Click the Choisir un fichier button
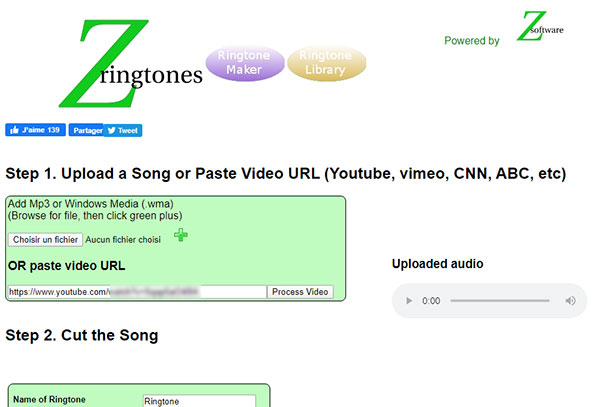The height and width of the screenshot is (407, 600). pos(46,240)
